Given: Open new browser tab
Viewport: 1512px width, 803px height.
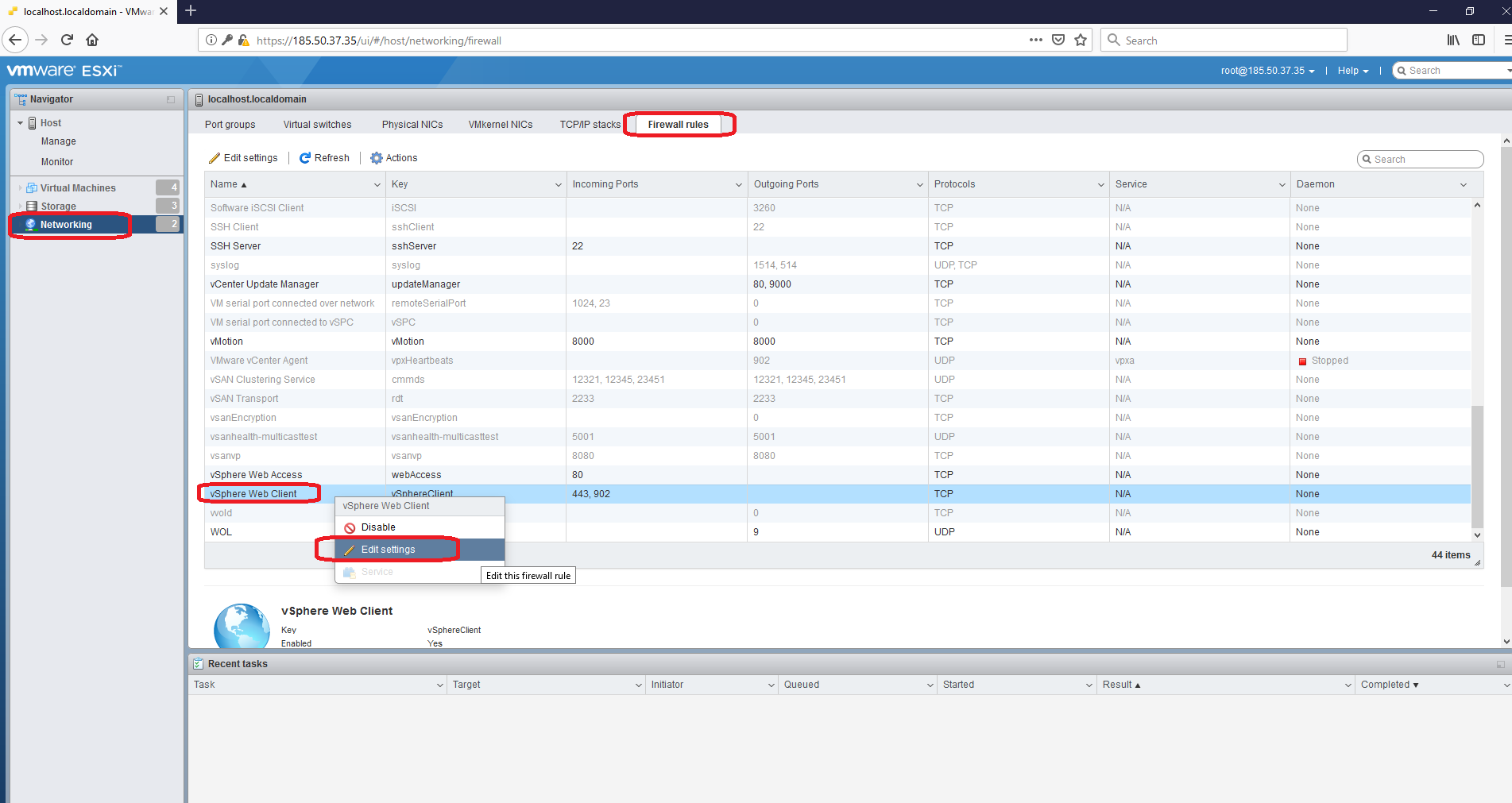Looking at the screenshot, I should 191,10.
